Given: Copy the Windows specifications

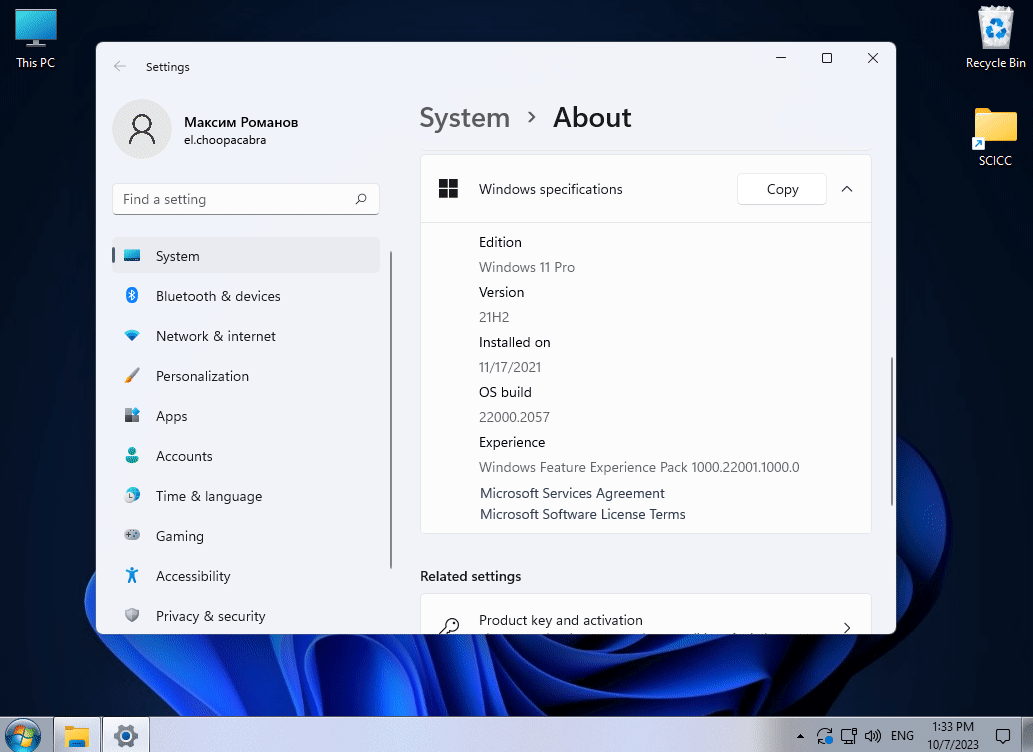Looking at the screenshot, I should [x=782, y=189].
